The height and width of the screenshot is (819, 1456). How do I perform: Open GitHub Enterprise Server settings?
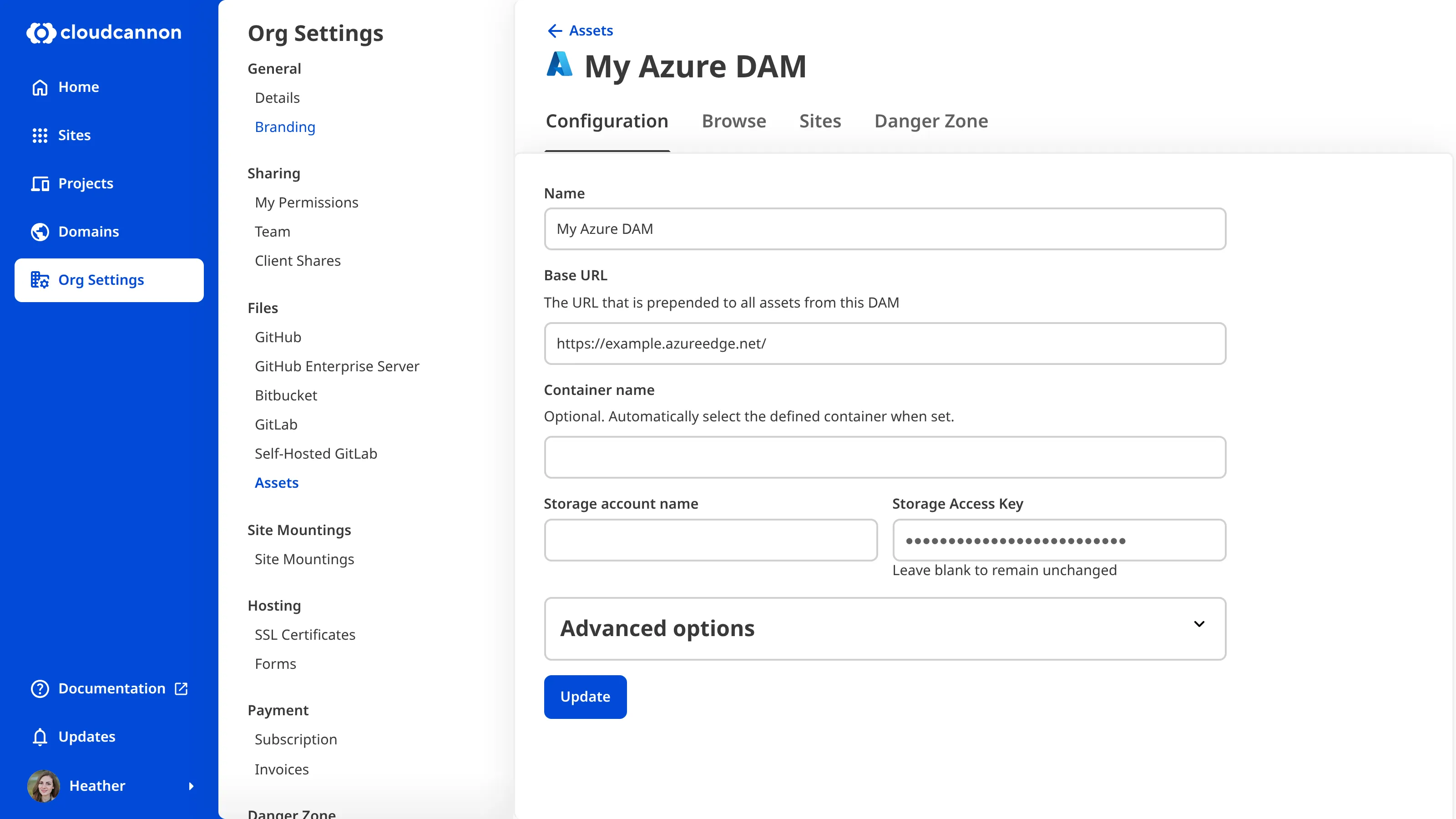coord(337,367)
